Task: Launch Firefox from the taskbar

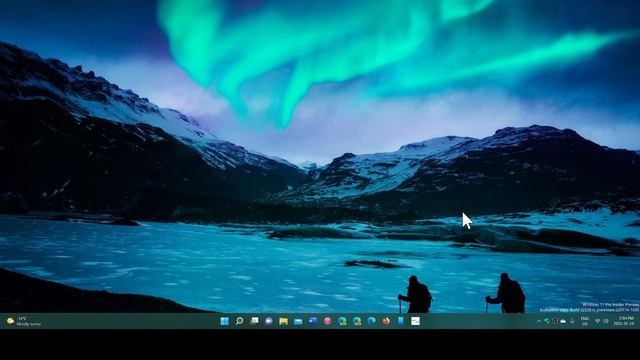Action: point(386,321)
